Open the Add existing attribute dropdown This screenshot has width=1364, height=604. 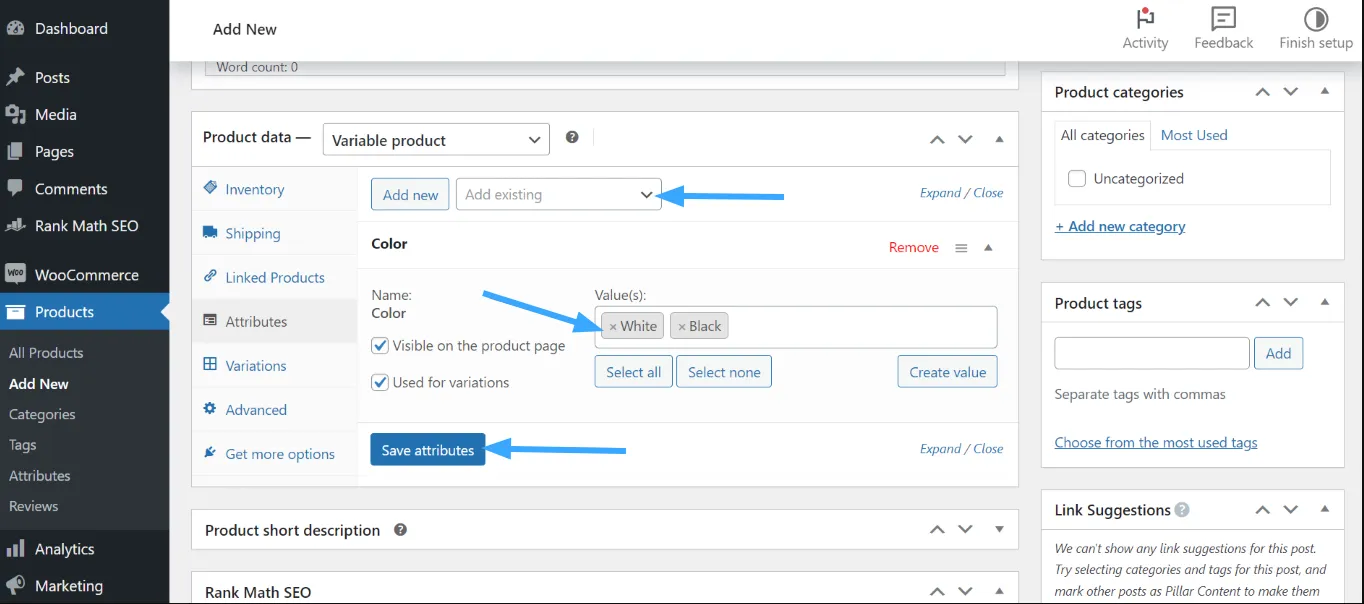558,194
